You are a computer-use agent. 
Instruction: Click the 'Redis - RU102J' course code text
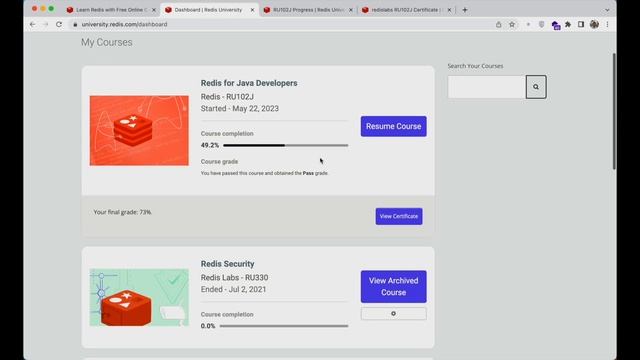pos(227,97)
